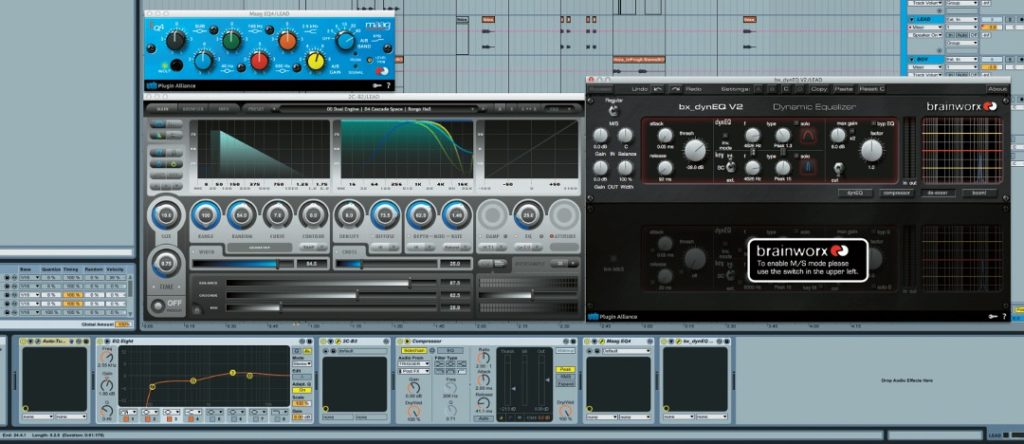Click the attack knob in bx_dynEQ
The height and width of the screenshot is (444, 1024).
(664, 135)
